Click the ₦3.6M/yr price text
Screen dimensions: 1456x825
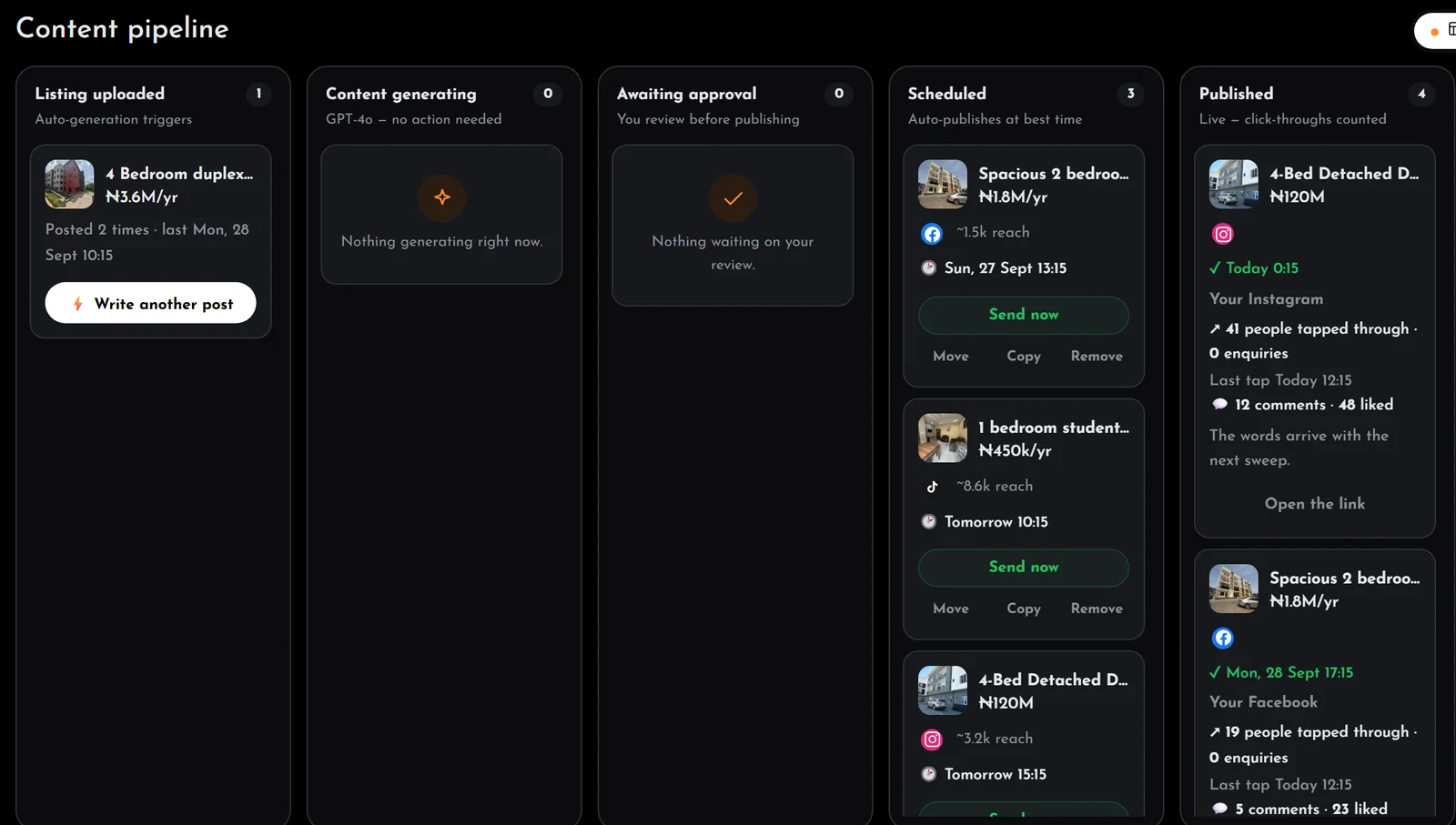[x=142, y=196]
